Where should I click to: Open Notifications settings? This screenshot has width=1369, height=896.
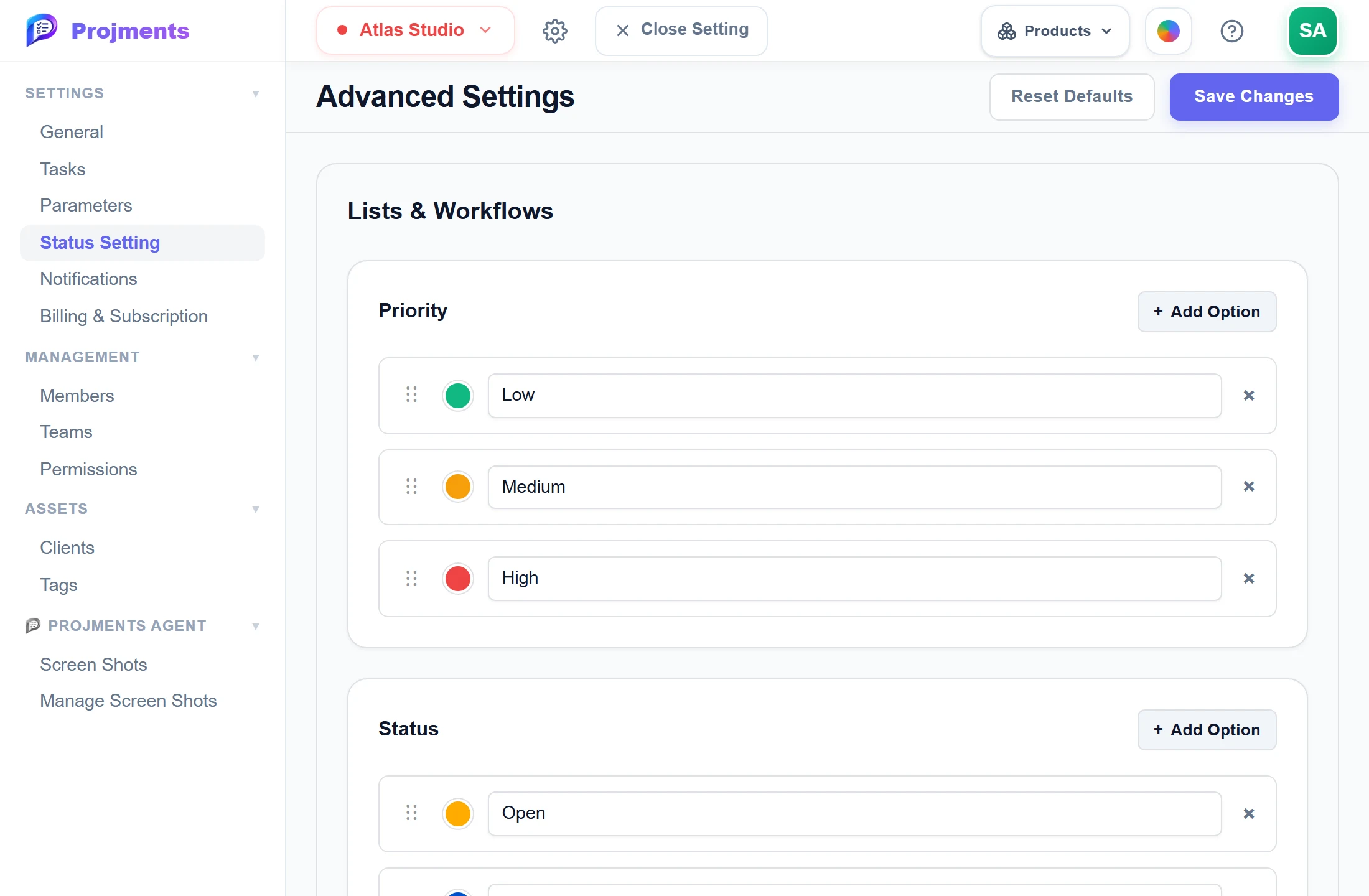(x=143, y=279)
